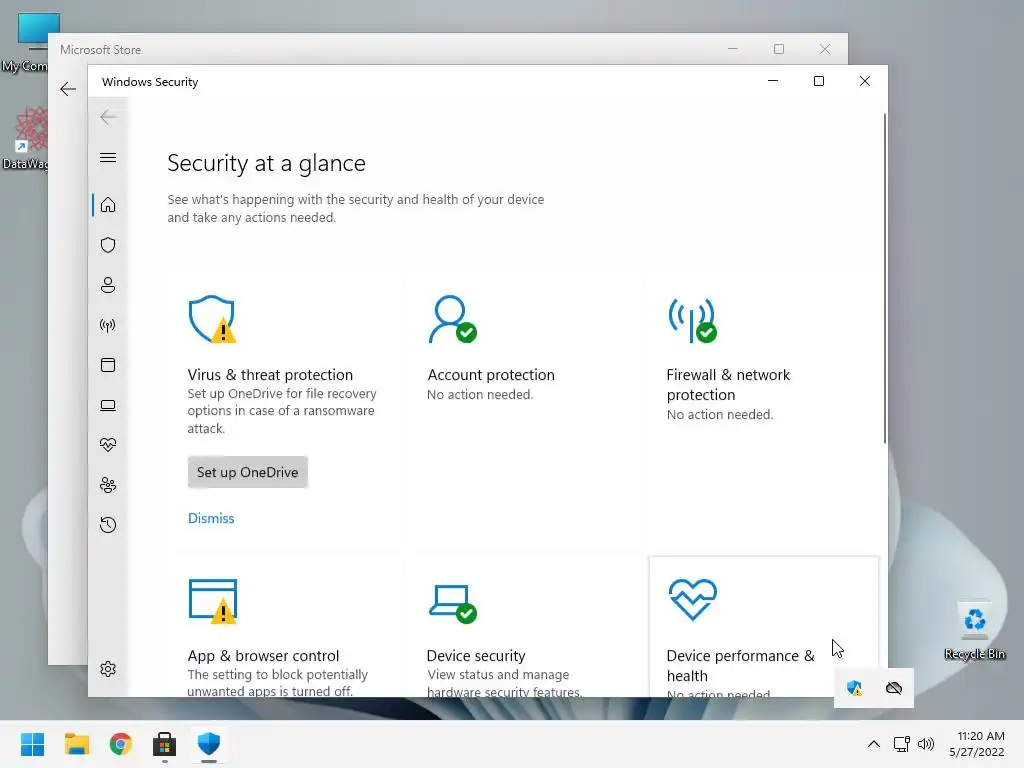Viewport: 1024px width, 768px height.
Task: Open Virus & threat protection shield in sidebar
Action: tap(108, 245)
